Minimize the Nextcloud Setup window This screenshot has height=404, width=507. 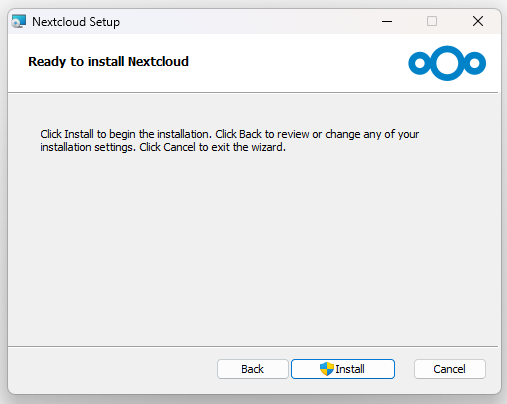[387, 21]
